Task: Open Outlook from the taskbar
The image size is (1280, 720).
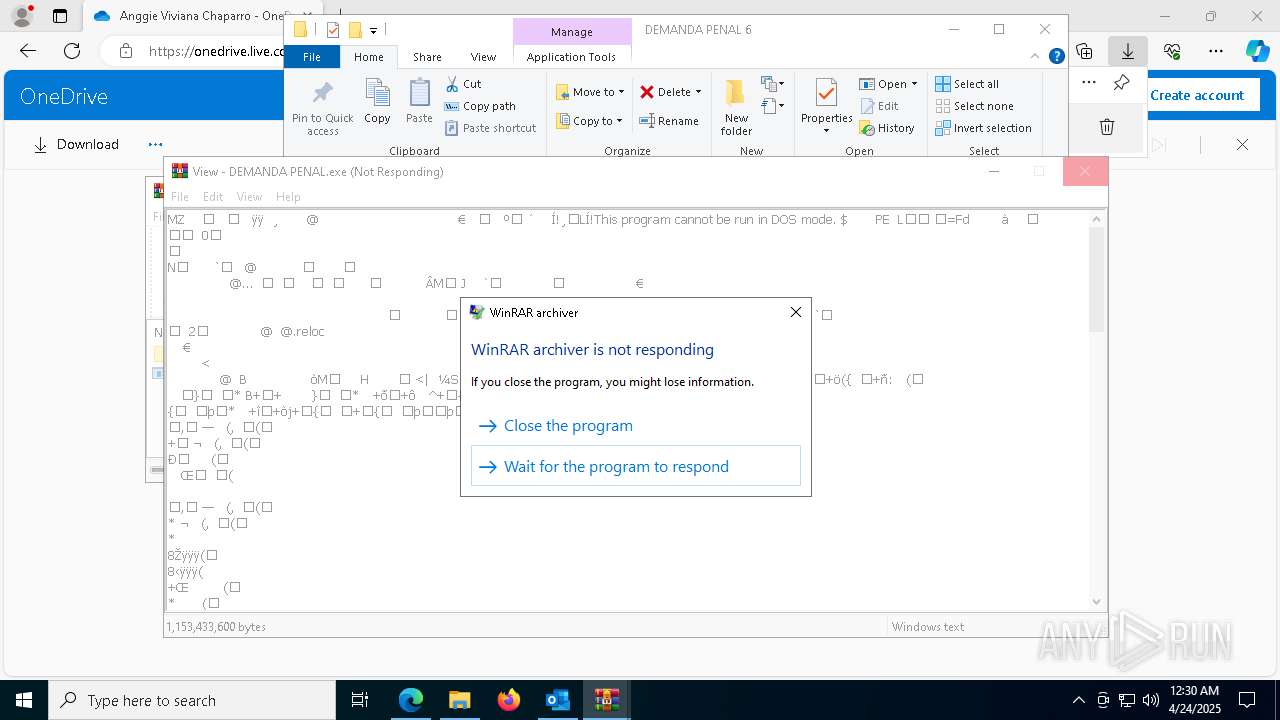Action: pyautogui.click(x=557, y=700)
